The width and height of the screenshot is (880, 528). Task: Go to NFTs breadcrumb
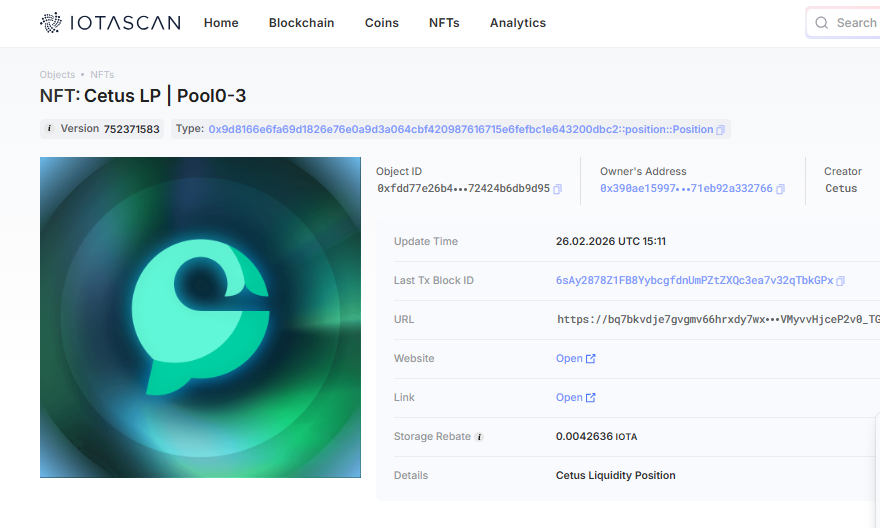click(x=102, y=75)
